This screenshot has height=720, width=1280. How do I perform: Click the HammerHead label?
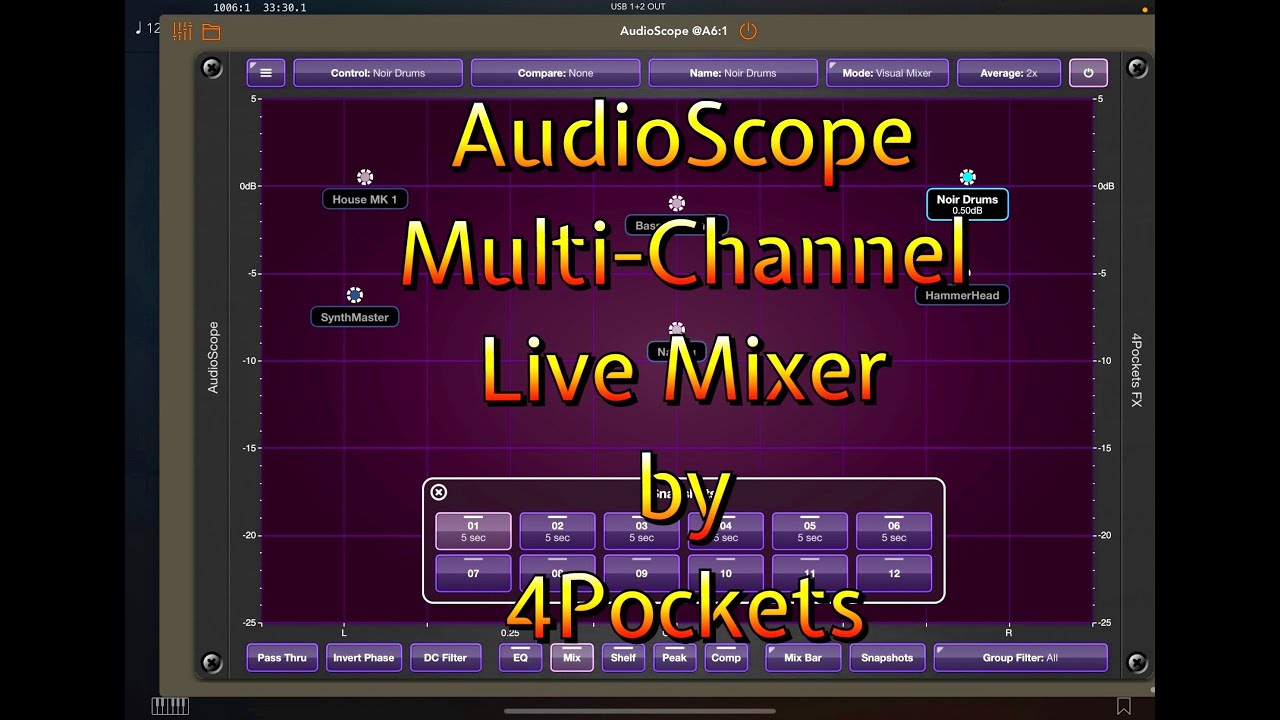pos(962,295)
